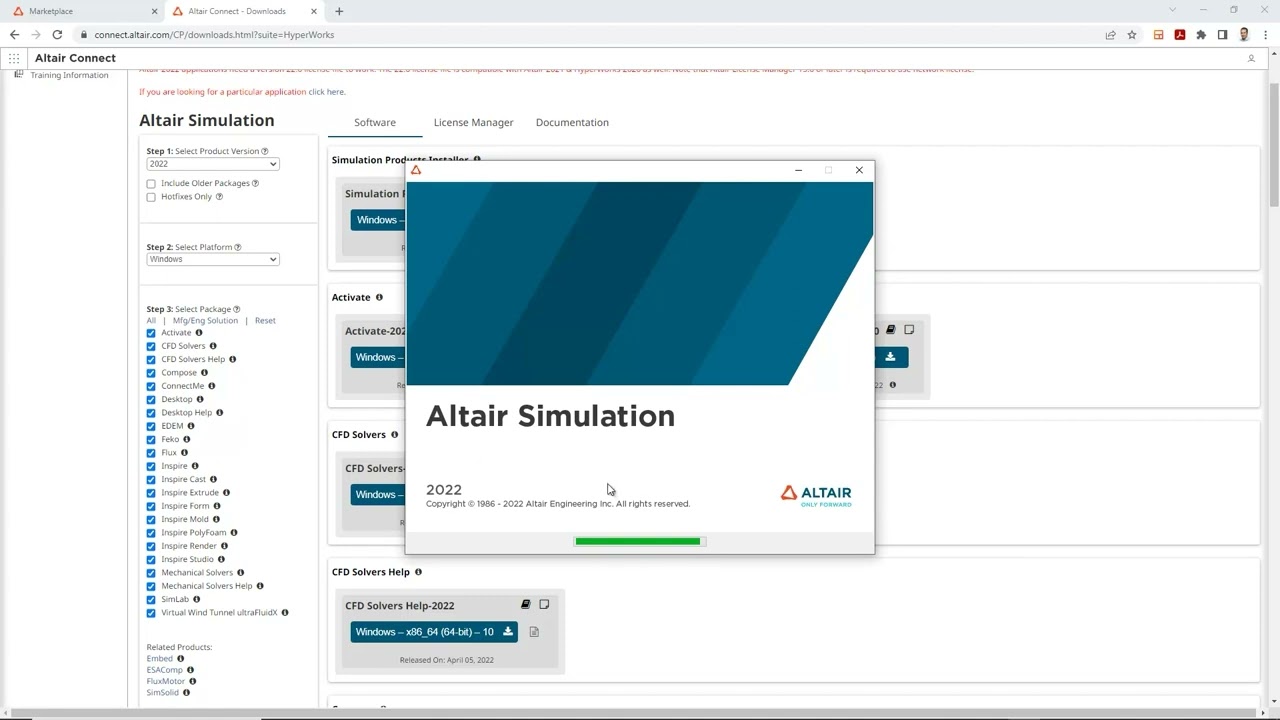Switch to the Documentation tab

pos(572,122)
